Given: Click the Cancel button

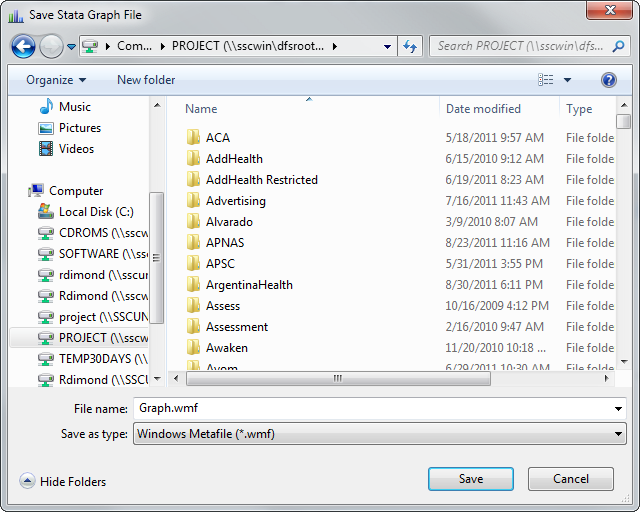Looking at the screenshot, I should [571, 479].
